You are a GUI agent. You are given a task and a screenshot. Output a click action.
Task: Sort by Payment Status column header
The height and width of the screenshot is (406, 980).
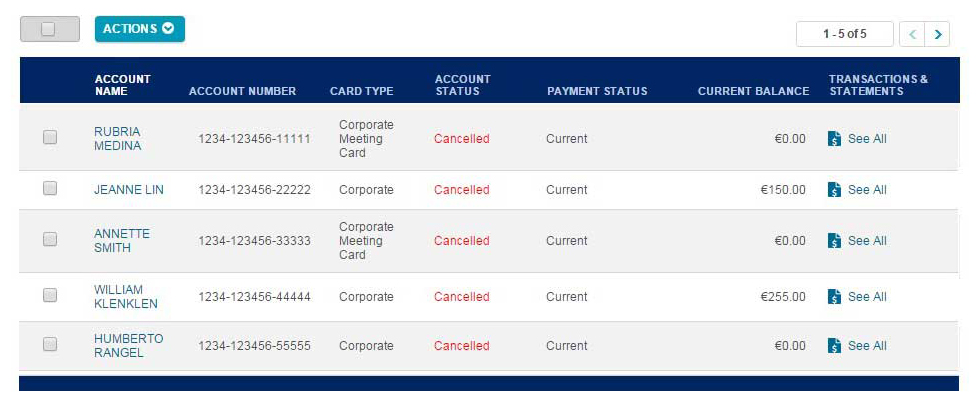tap(597, 91)
